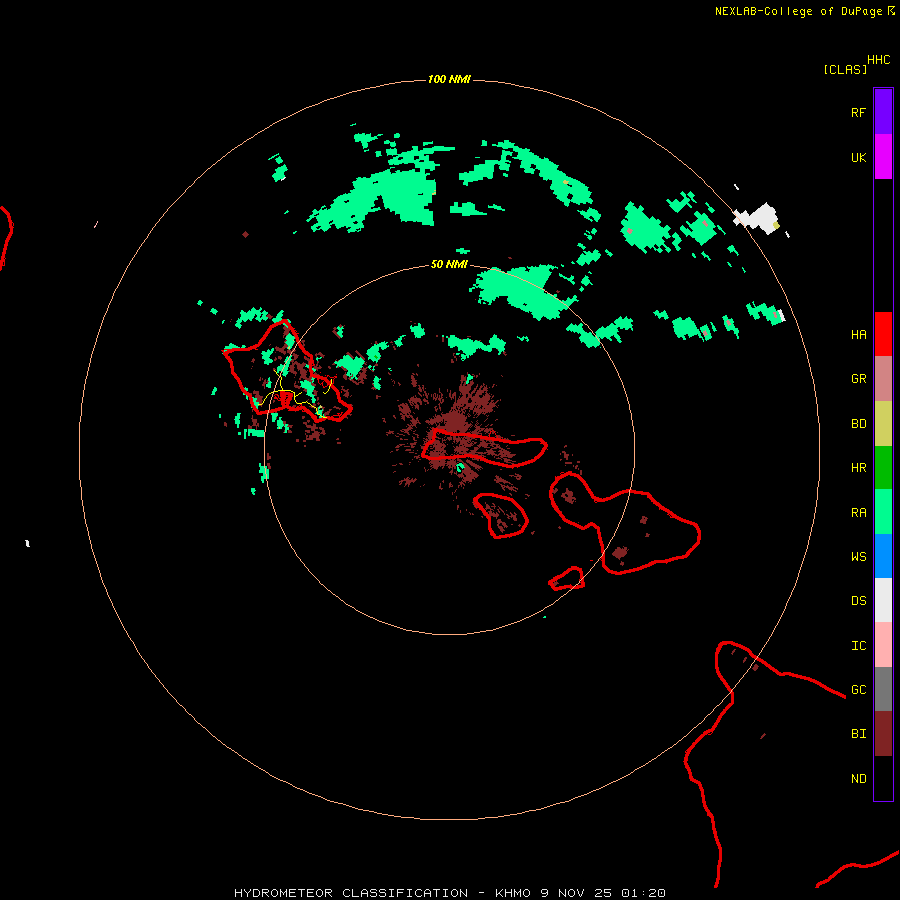Click the RF legend label
Viewport: 900px width, 900px height.
pos(858,112)
